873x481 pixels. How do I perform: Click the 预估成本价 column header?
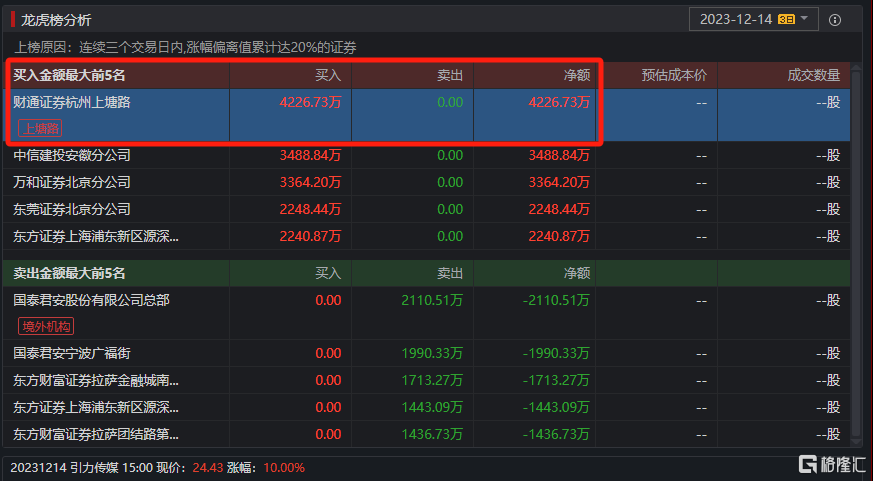[x=674, y=75]
